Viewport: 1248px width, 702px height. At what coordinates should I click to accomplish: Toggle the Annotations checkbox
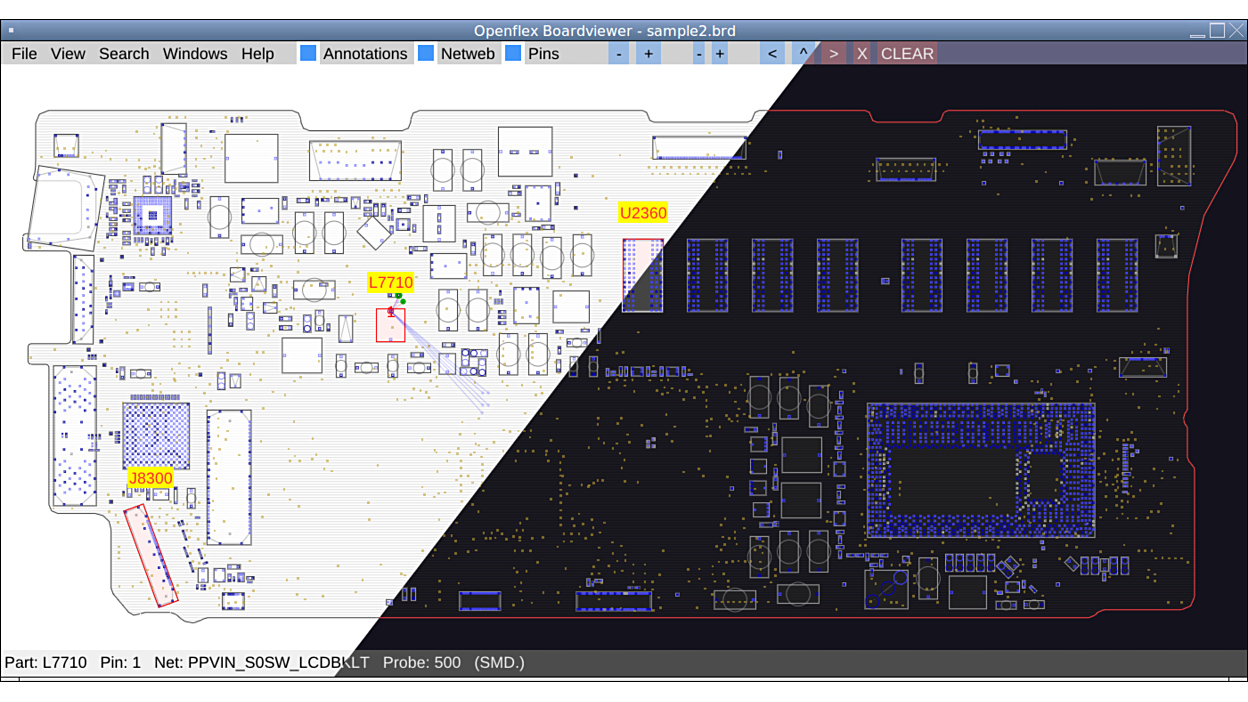tap(309, 54)
